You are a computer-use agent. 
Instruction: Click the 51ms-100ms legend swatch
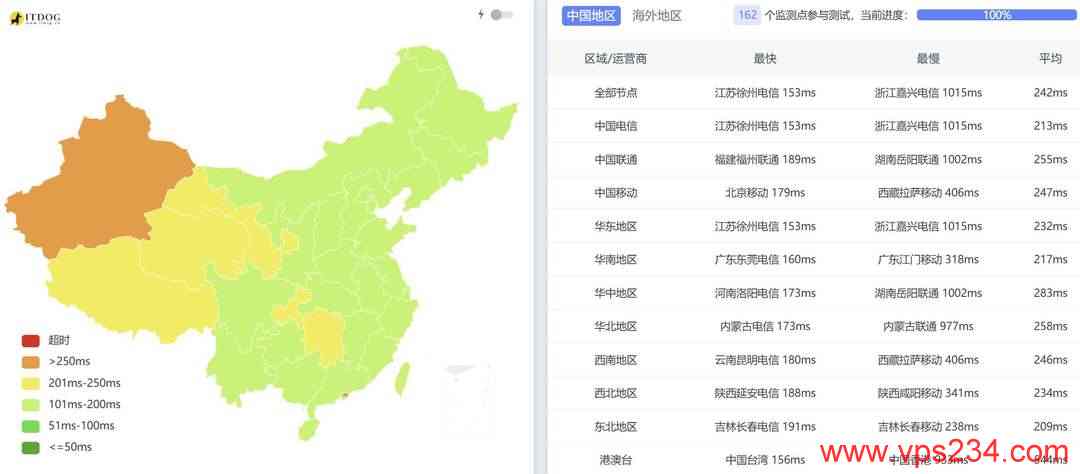(x=30, y=425)
